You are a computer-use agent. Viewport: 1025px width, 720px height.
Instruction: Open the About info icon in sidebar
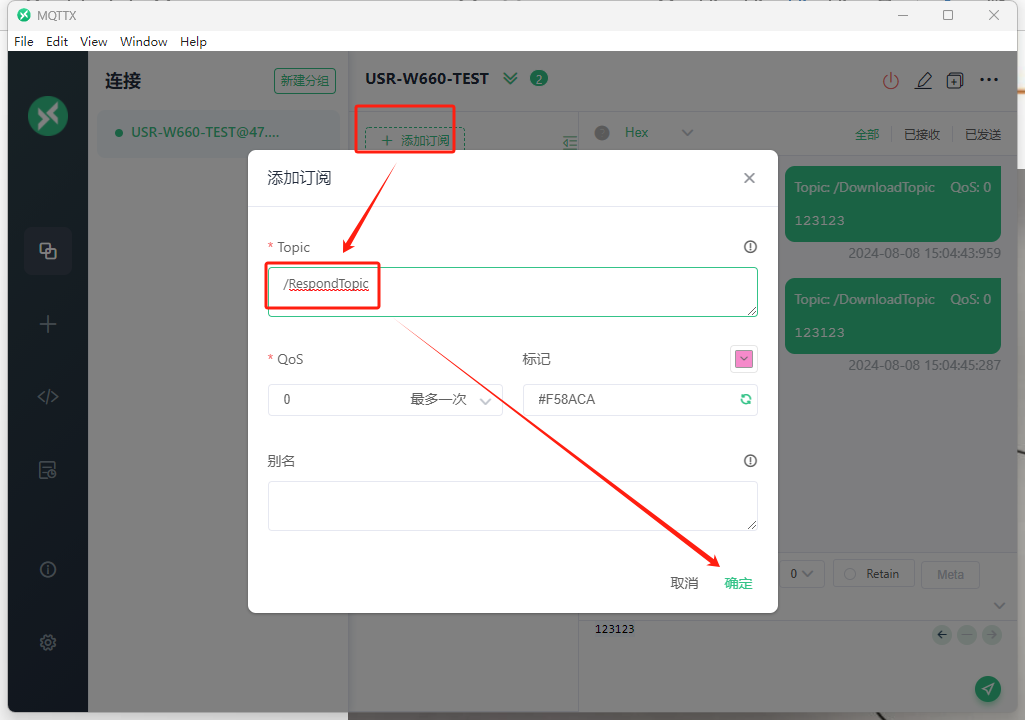click(x=48, y=570)
